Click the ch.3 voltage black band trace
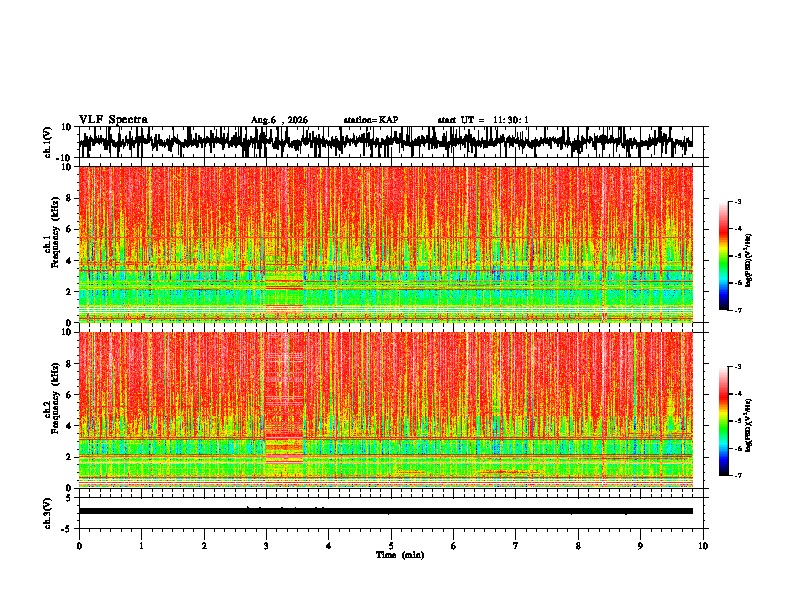This screenshot has width=792, height=612. click(x=385, y=511)
